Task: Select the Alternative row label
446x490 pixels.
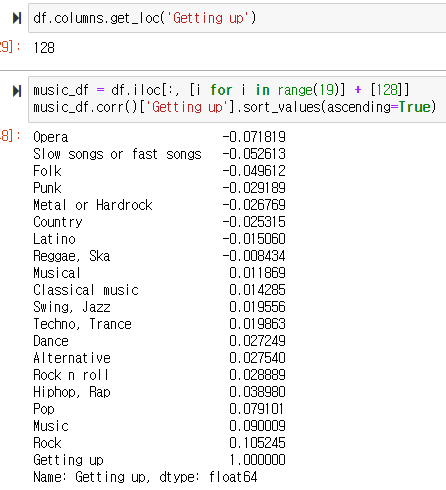Action: pos(72,358)
